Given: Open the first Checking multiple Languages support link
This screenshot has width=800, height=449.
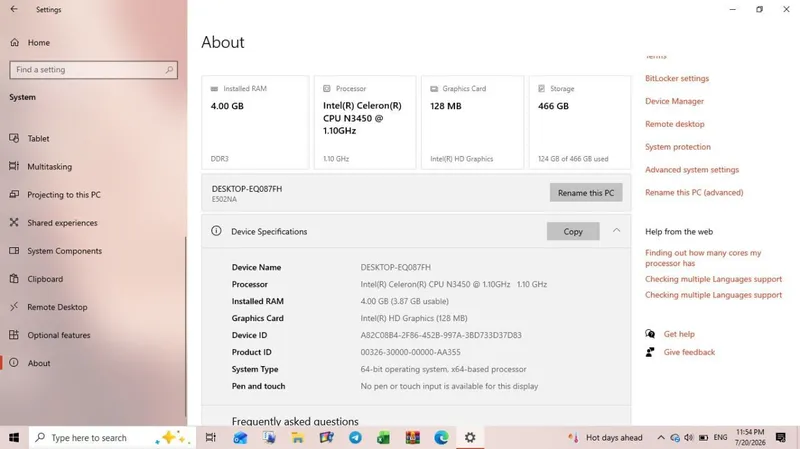Looking at the screenshot, I should 713,279.
